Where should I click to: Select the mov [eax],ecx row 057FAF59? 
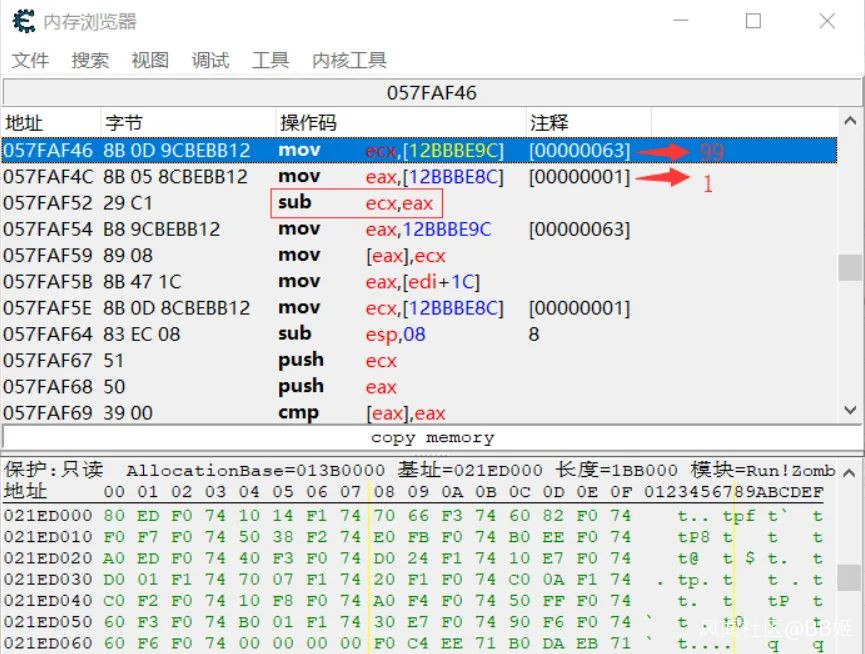click(x=419, y=255)
